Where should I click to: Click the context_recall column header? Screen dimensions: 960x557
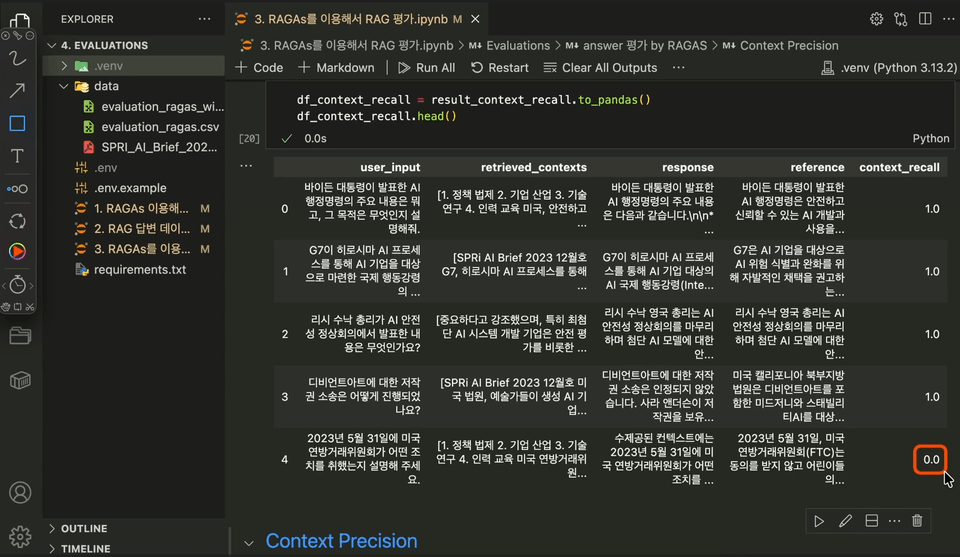pos(899,167)
